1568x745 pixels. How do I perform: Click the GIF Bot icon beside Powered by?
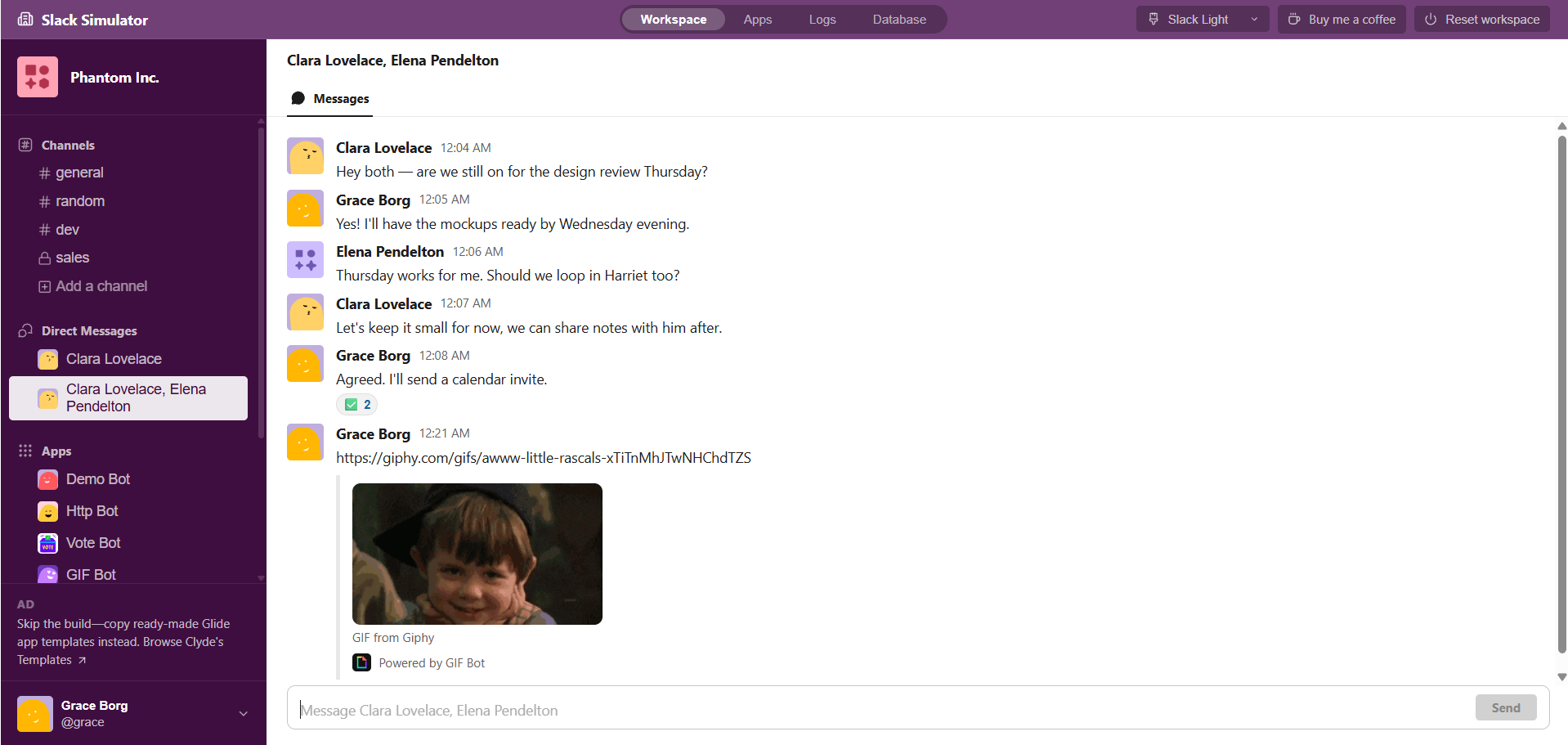[361, 662]
